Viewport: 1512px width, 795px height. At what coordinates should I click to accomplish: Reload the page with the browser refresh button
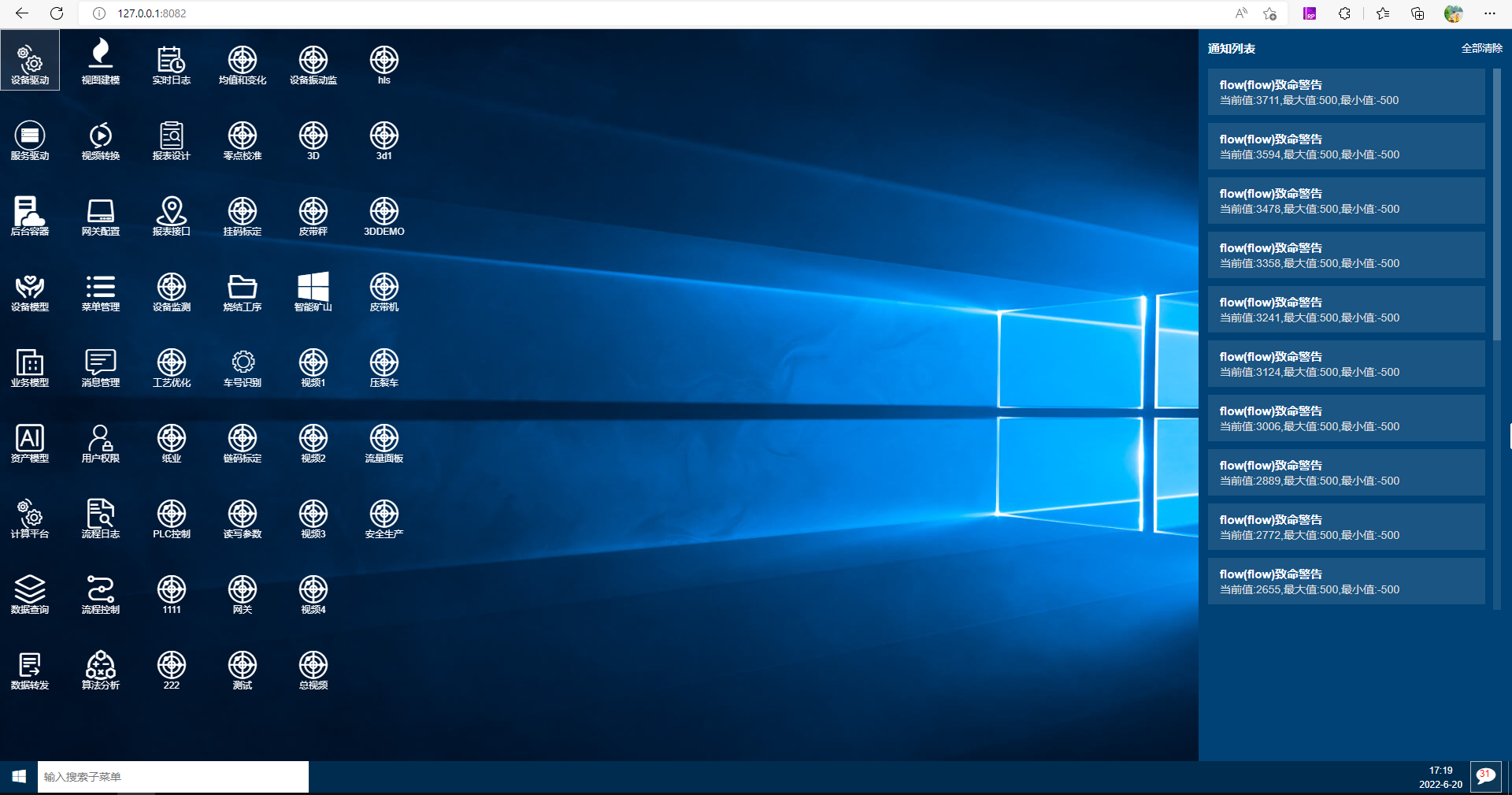pyautogui.click(x=57, y=13)
